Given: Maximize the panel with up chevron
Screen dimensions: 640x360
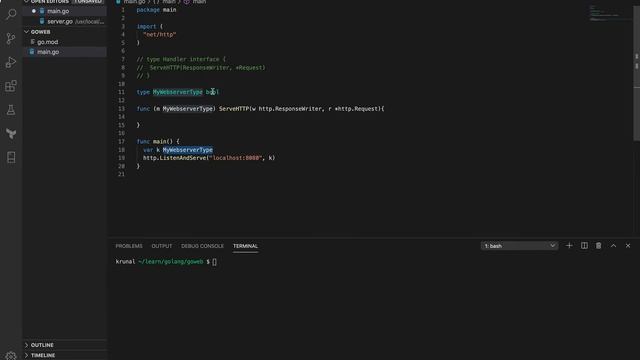Looking at the screenshot, I should tap(613, 246).
